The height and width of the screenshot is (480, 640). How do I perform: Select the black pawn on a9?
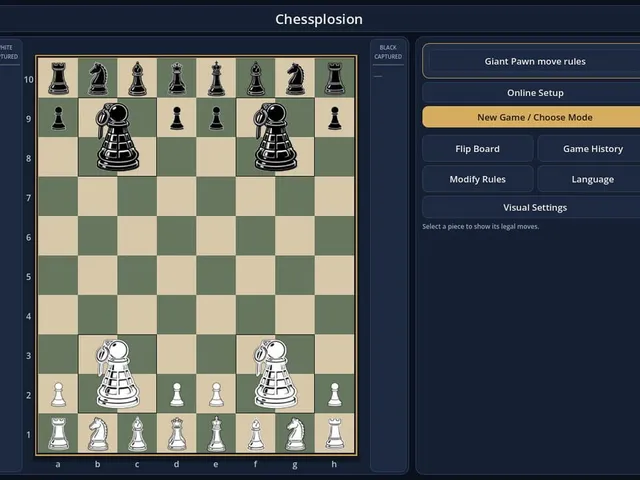(x=58, y=118)
